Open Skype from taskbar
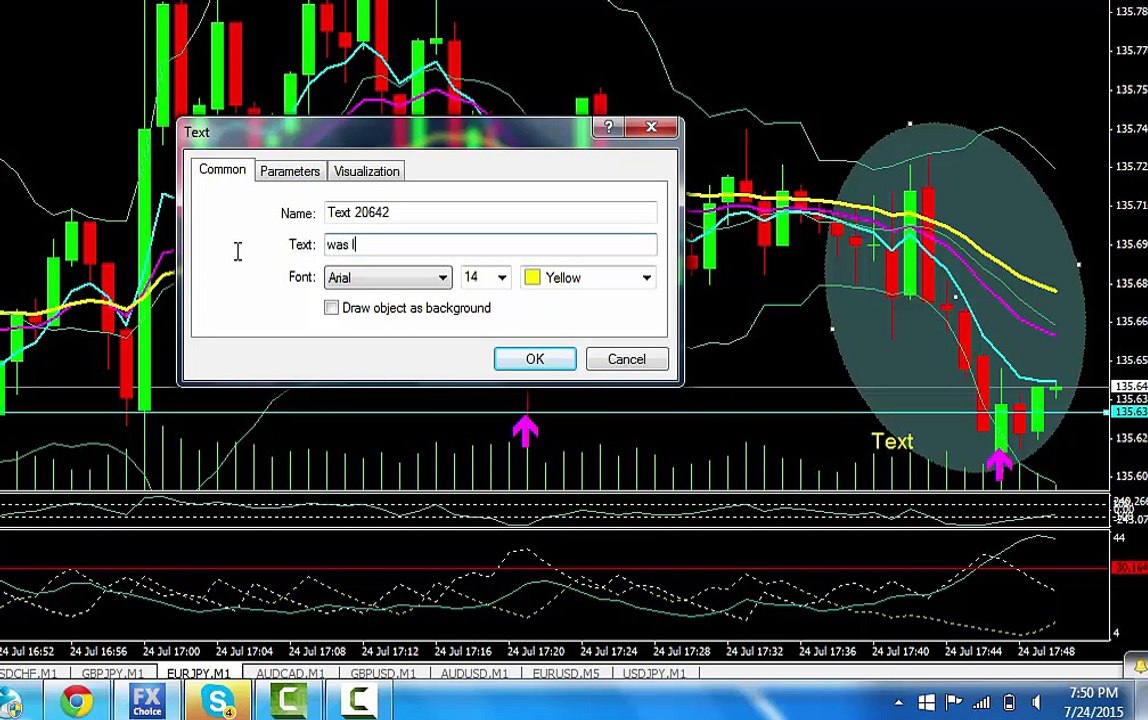Image resolution: width=1148 pixels, height=720 pixels. coord(218,702)
